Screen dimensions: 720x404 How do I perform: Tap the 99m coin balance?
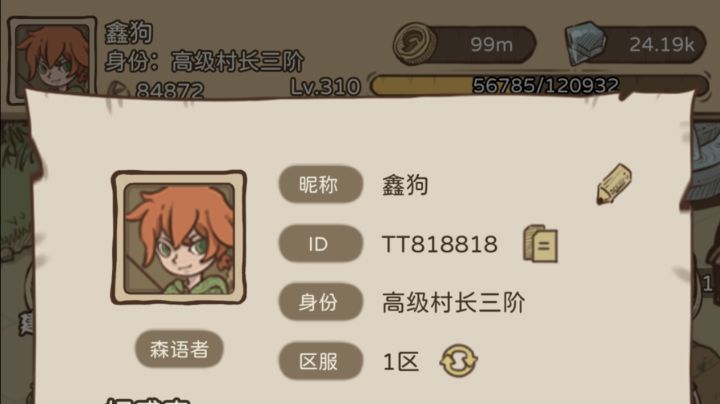coord(491,45)
